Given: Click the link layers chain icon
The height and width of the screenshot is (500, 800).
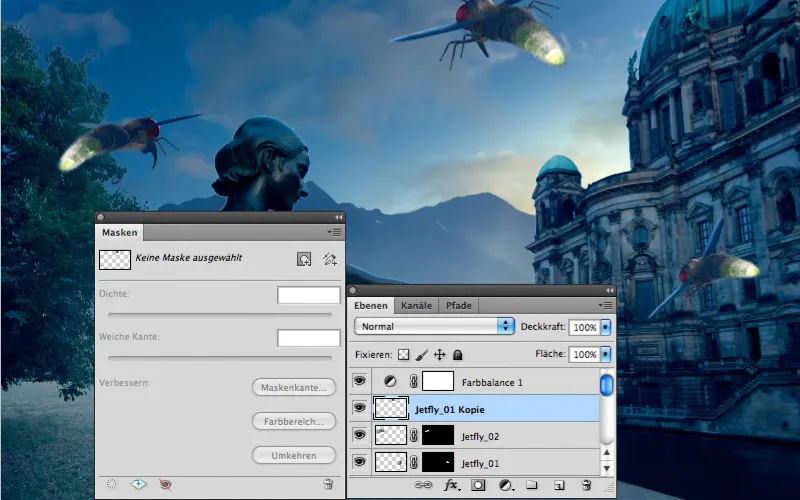Looking at the screenshot, I should click(x=423, y=485).
